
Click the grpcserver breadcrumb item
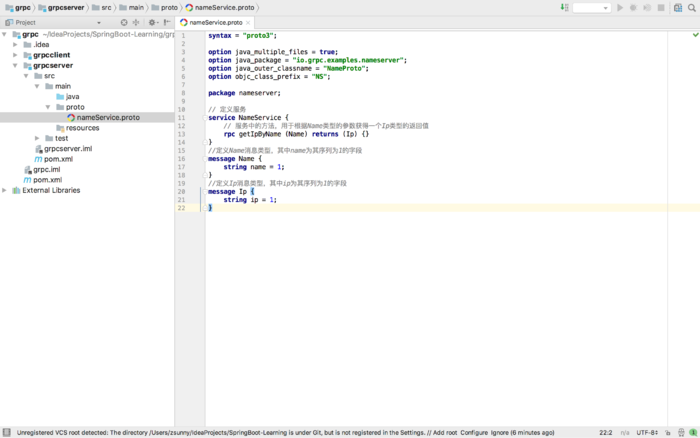point(68,7)
